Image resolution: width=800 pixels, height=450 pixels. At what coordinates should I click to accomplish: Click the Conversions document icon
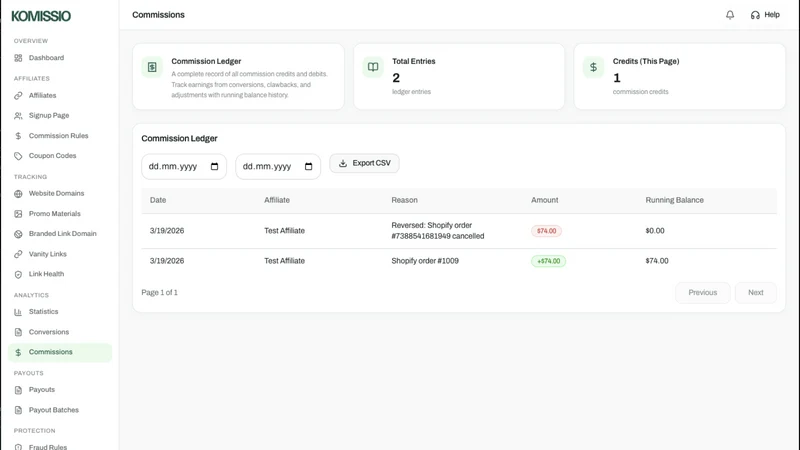pyautogui.click(x=18, y=332)
